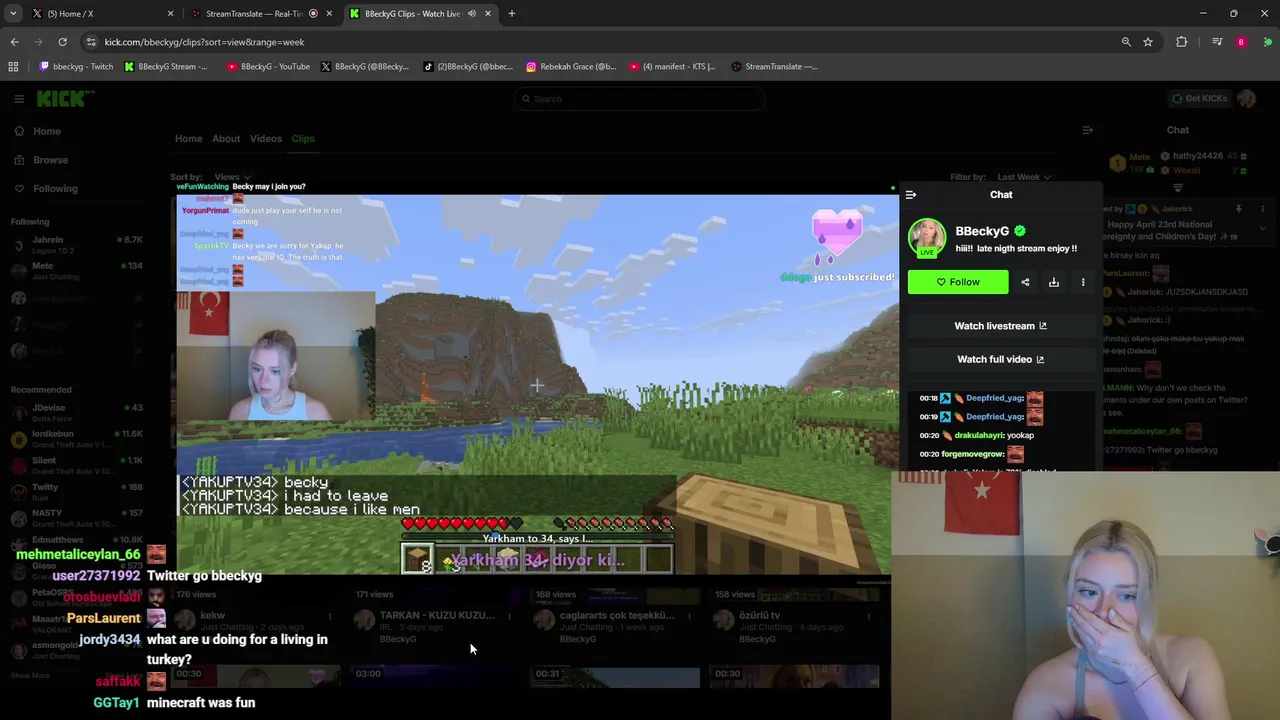Go back in browser history
Screen dimensions: 1280x720
click(x=14, y=42)
